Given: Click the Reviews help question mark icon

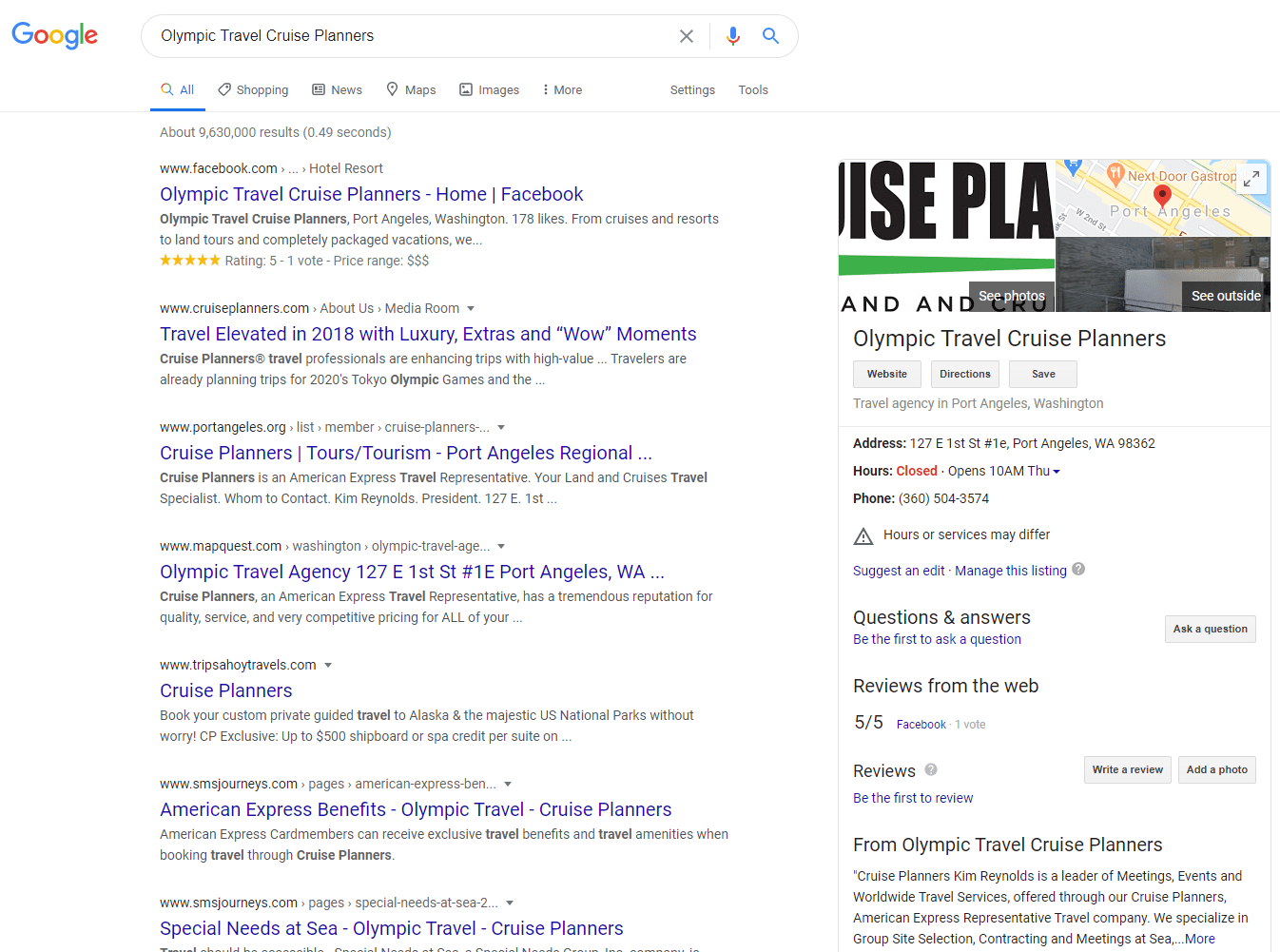Looking at the screenshot, I should (931, 769).
